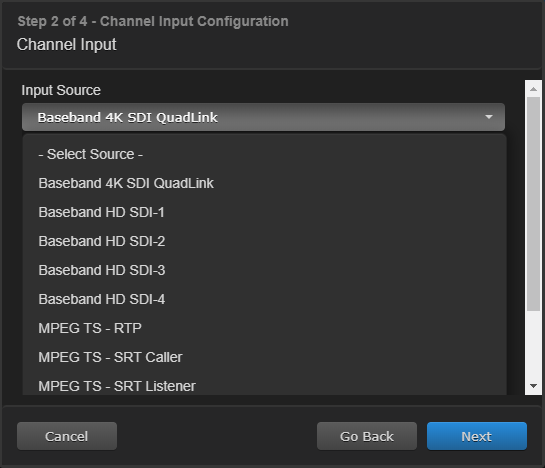Click the scrollbar up arrow
The height and width of the screenshot is (468, 545).
(x=533, y=89)
